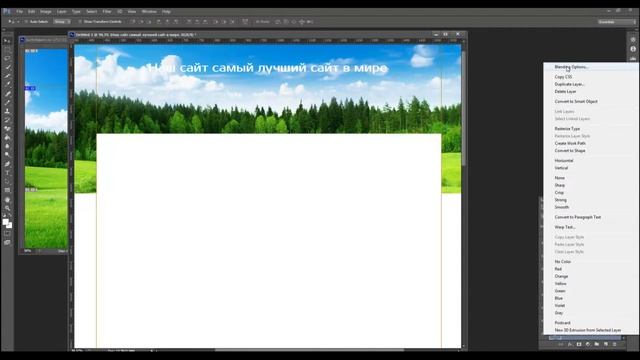Open the Move tool preset picker arrow
The image size is (640, 360).
(18, 22)
